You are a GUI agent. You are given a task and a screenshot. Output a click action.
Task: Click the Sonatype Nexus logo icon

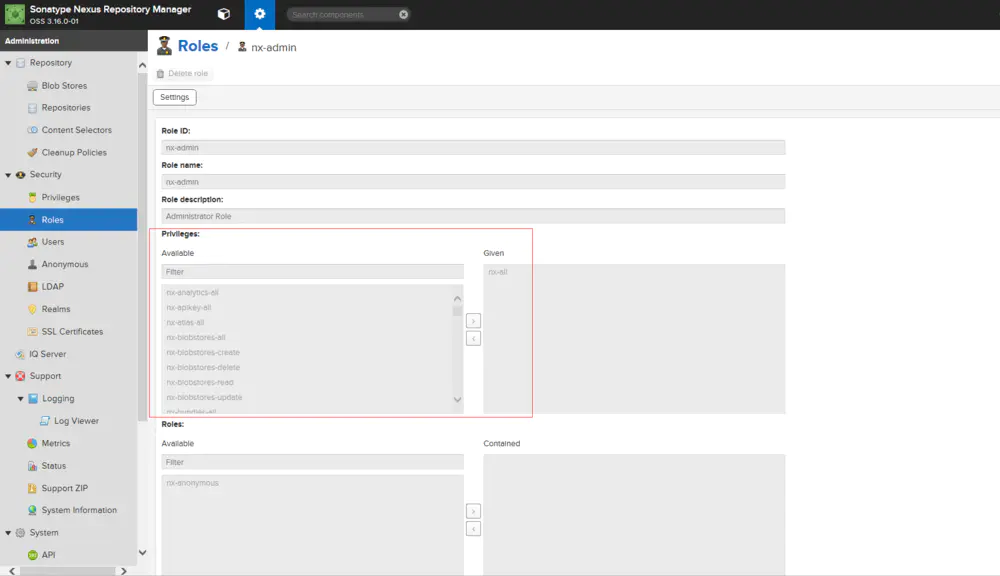click(x=15, y=14)
